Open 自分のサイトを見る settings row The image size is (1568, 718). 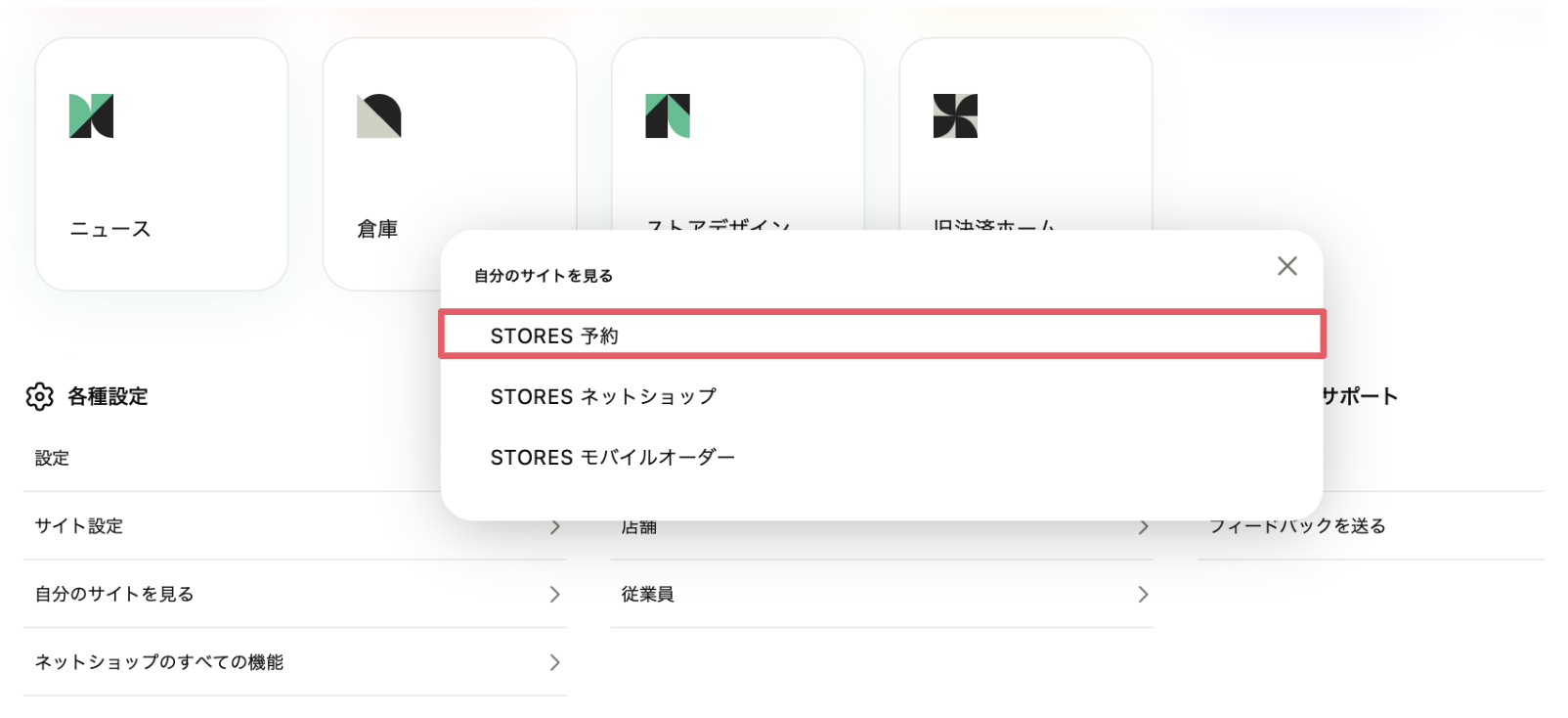click(115, 594)
